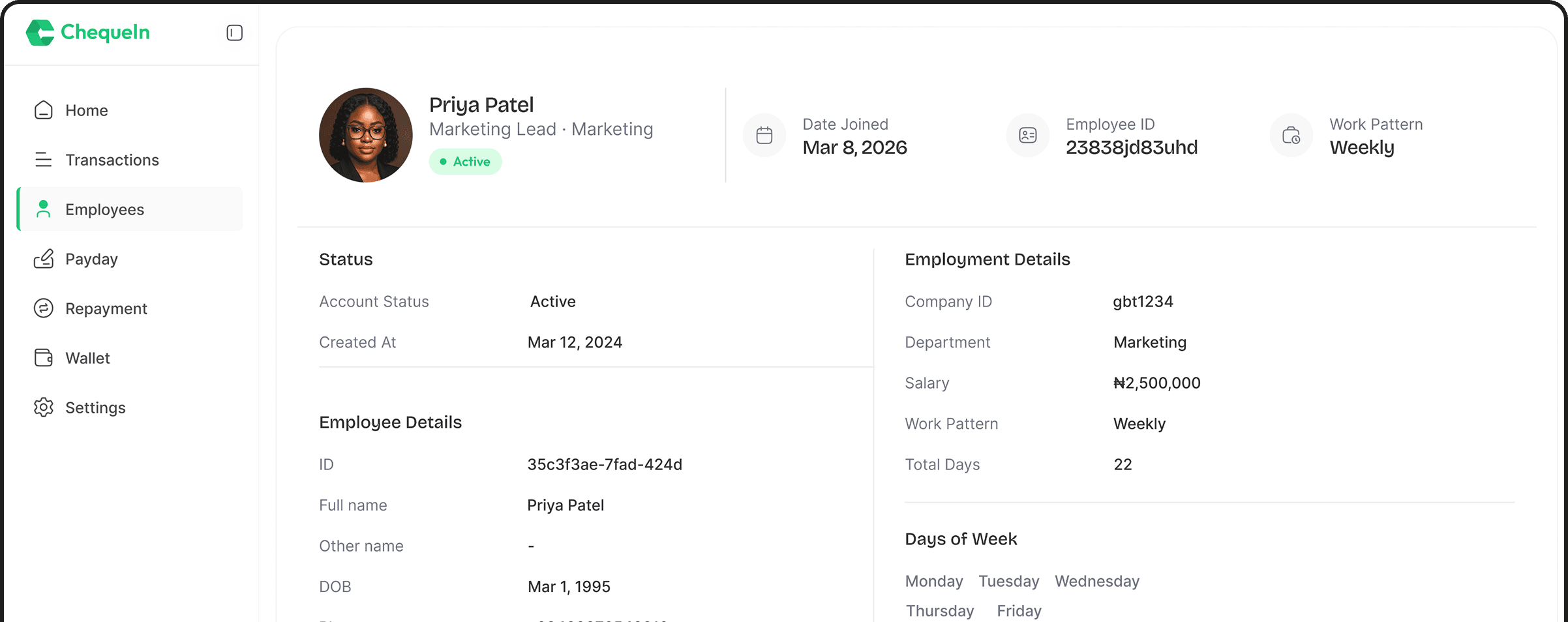Image resolution: width=1568 pixels, height=622 pixels.
Task: Click the Department value Marketing
Action: tap(1150, 342)
